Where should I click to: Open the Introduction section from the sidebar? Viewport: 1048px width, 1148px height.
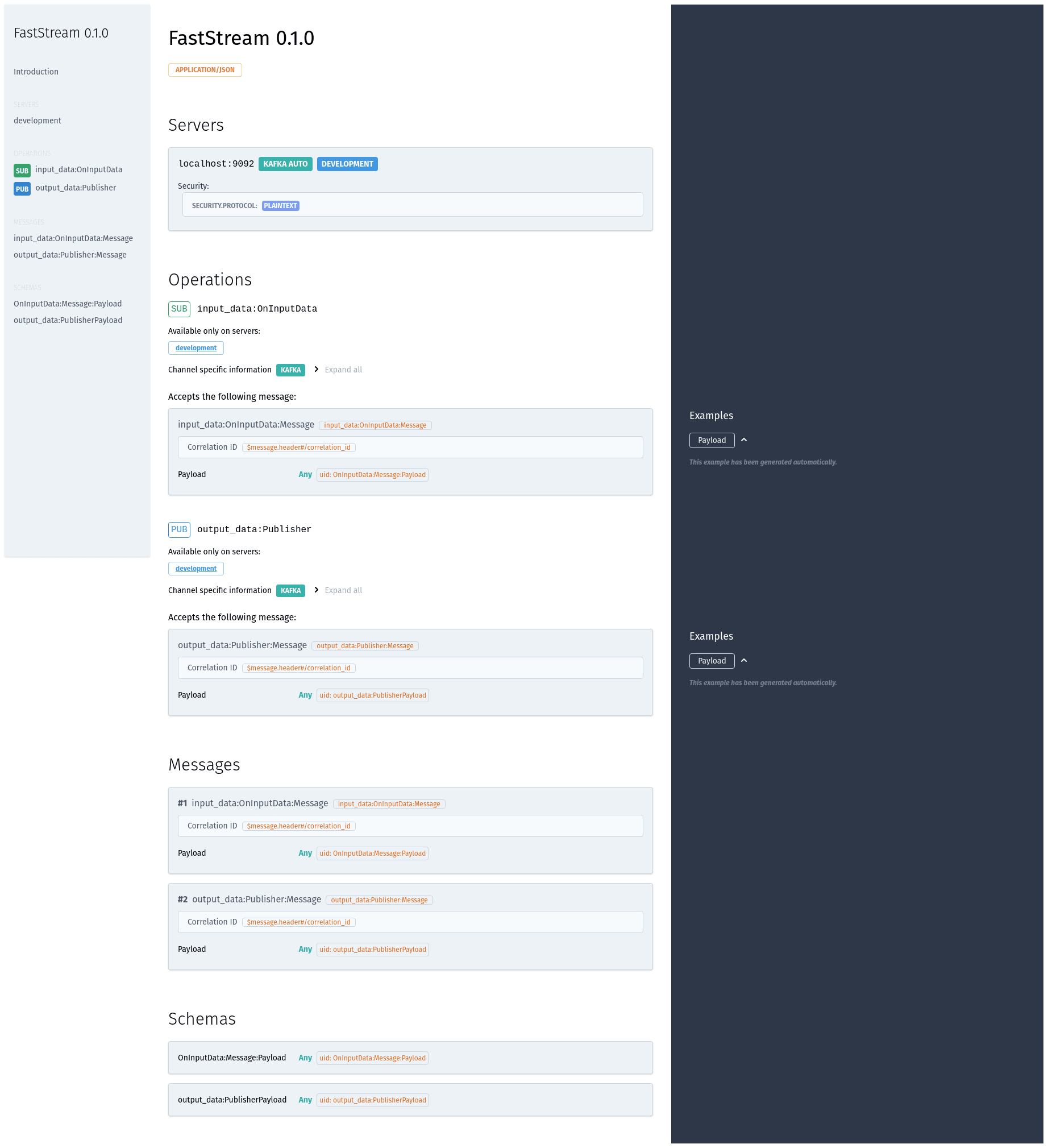pyautogui.click(x=36, y=71)
